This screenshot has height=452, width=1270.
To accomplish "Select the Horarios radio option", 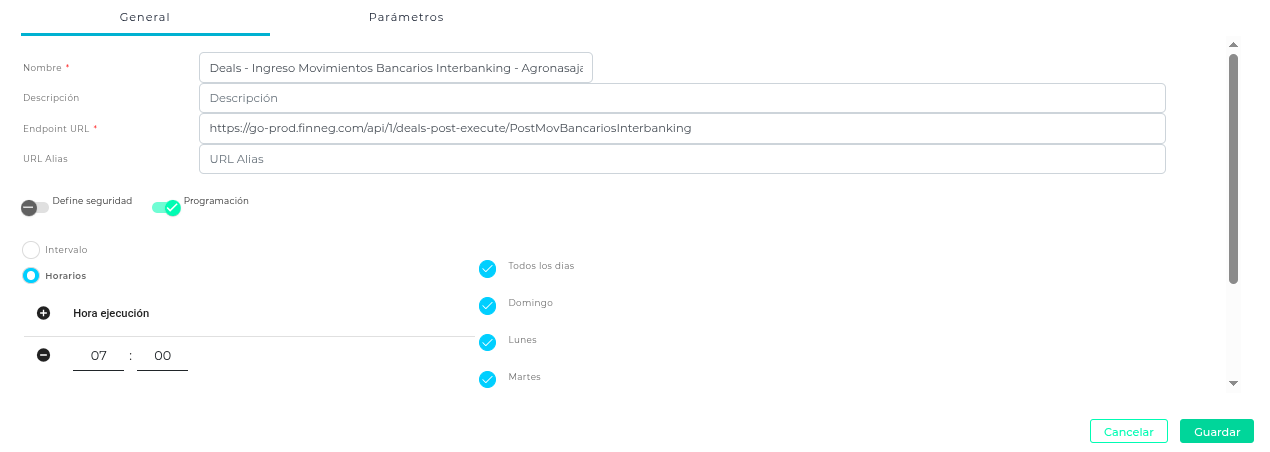I will 31,275.
